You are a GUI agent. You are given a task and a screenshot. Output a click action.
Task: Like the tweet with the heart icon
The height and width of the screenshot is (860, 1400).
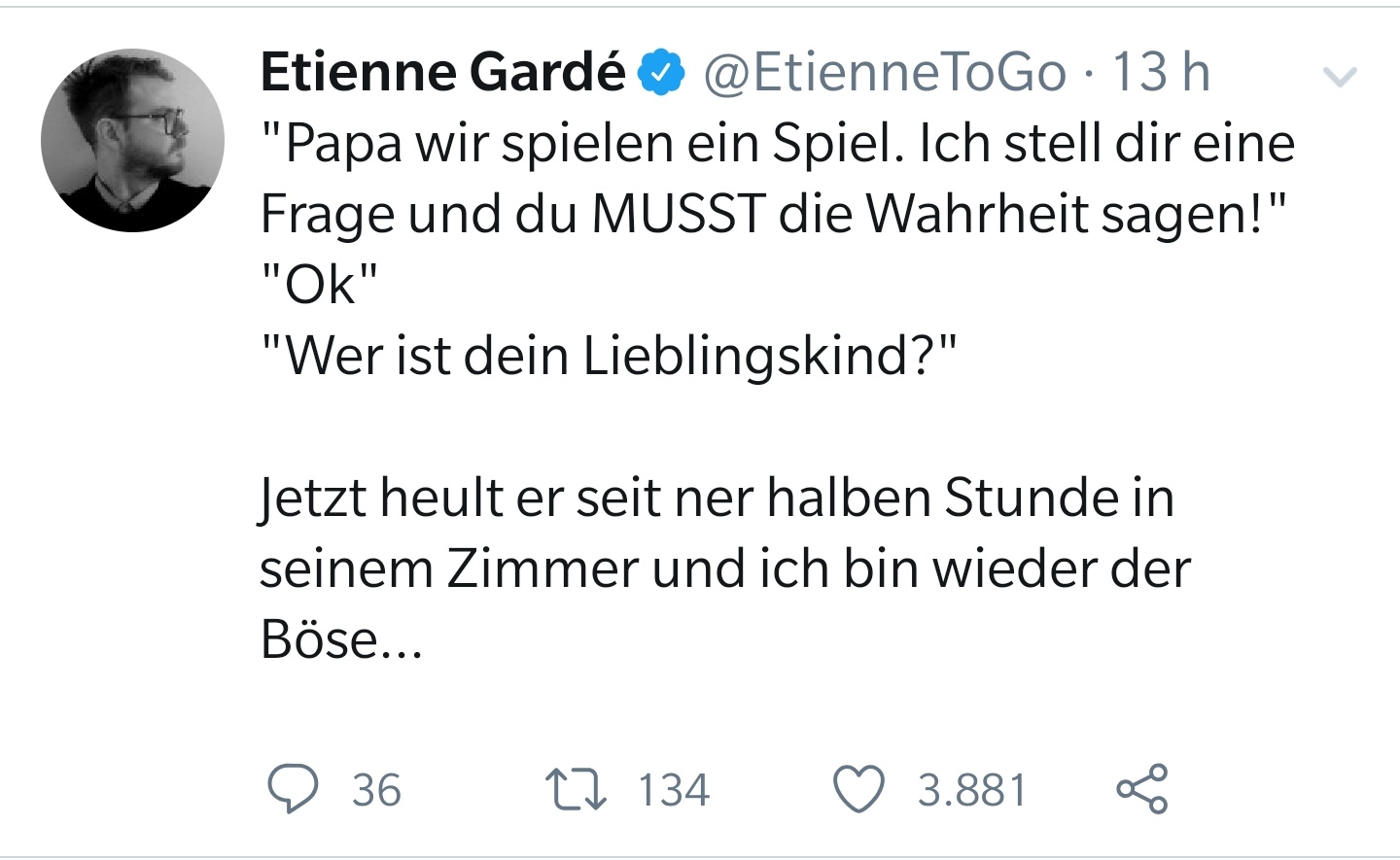pyautogui.click(x=859, y=788)
